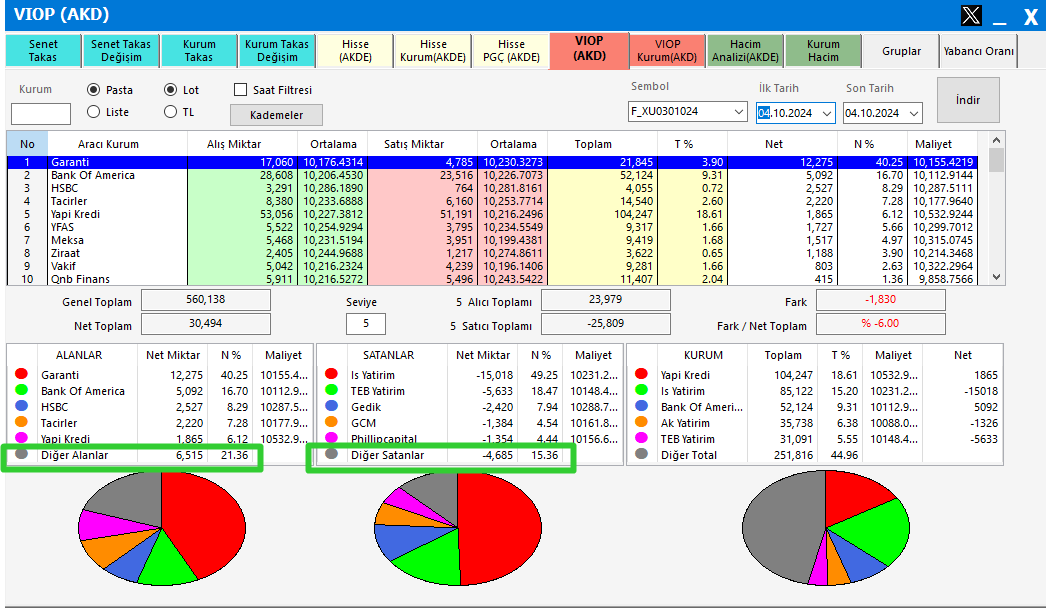Open the İlk Tarih date picker

click(x=827, y=113)
